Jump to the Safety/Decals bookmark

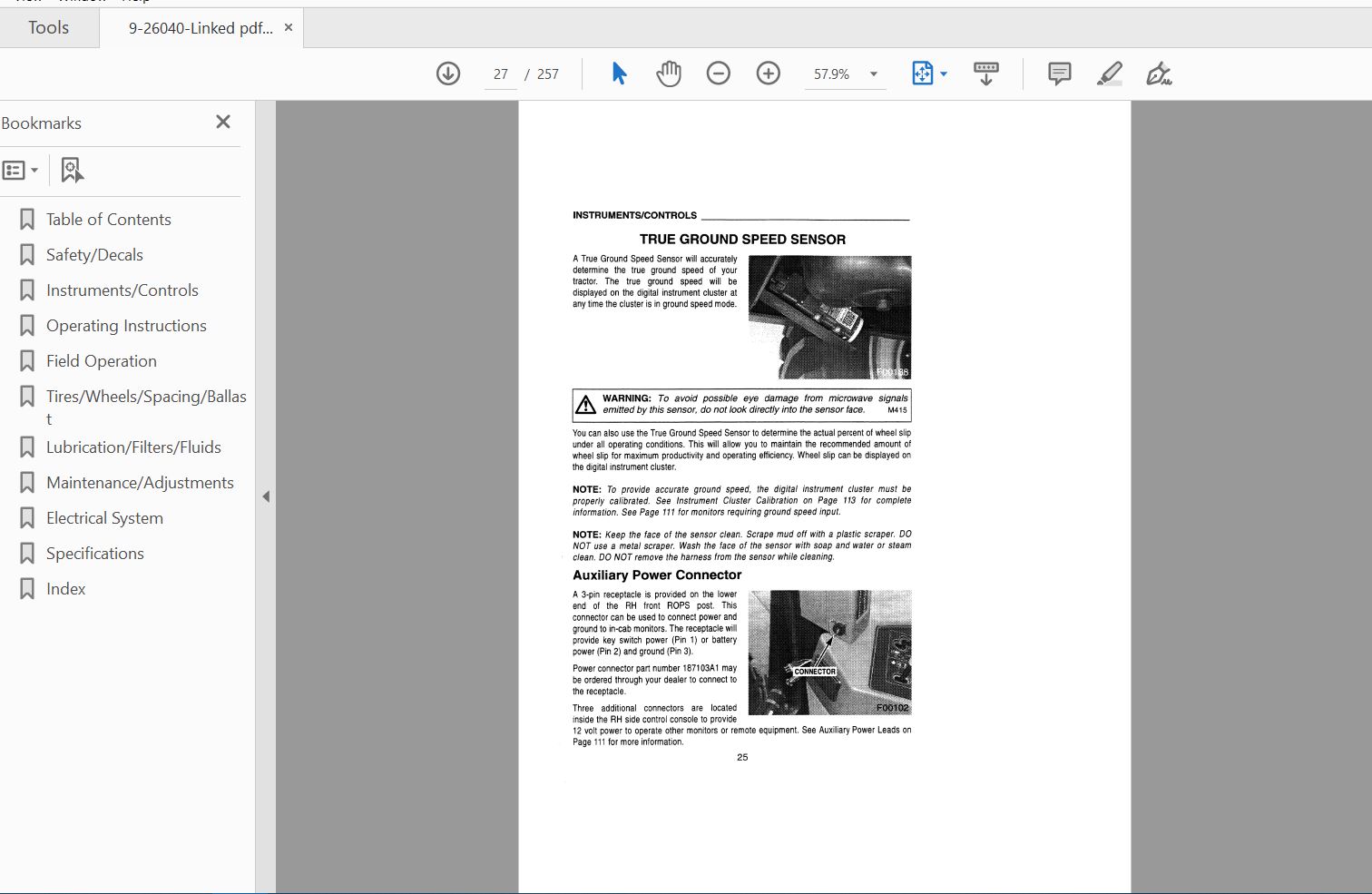[x=94, y=255]
